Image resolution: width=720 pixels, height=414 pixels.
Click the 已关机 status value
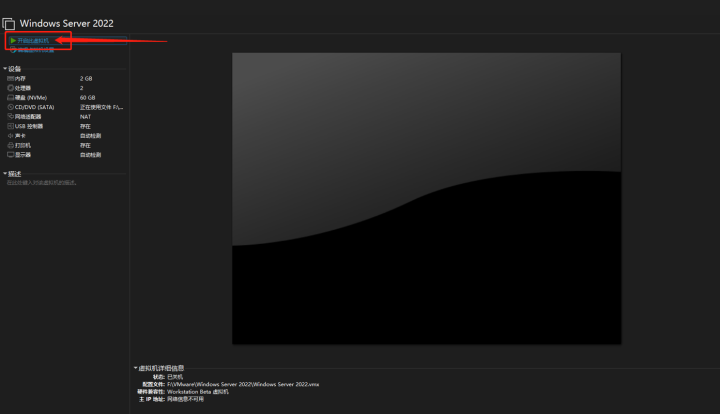(175, 377)
